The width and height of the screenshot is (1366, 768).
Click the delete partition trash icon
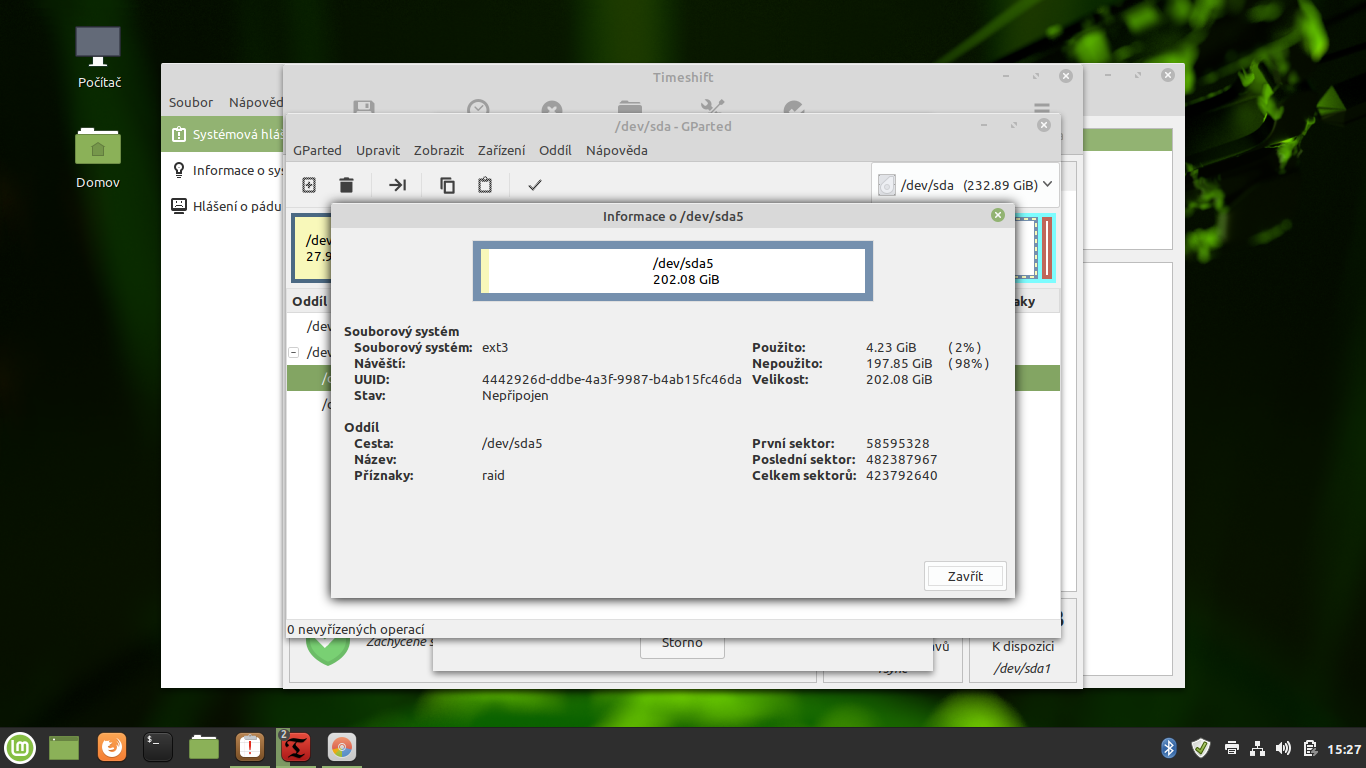(346, 185)
